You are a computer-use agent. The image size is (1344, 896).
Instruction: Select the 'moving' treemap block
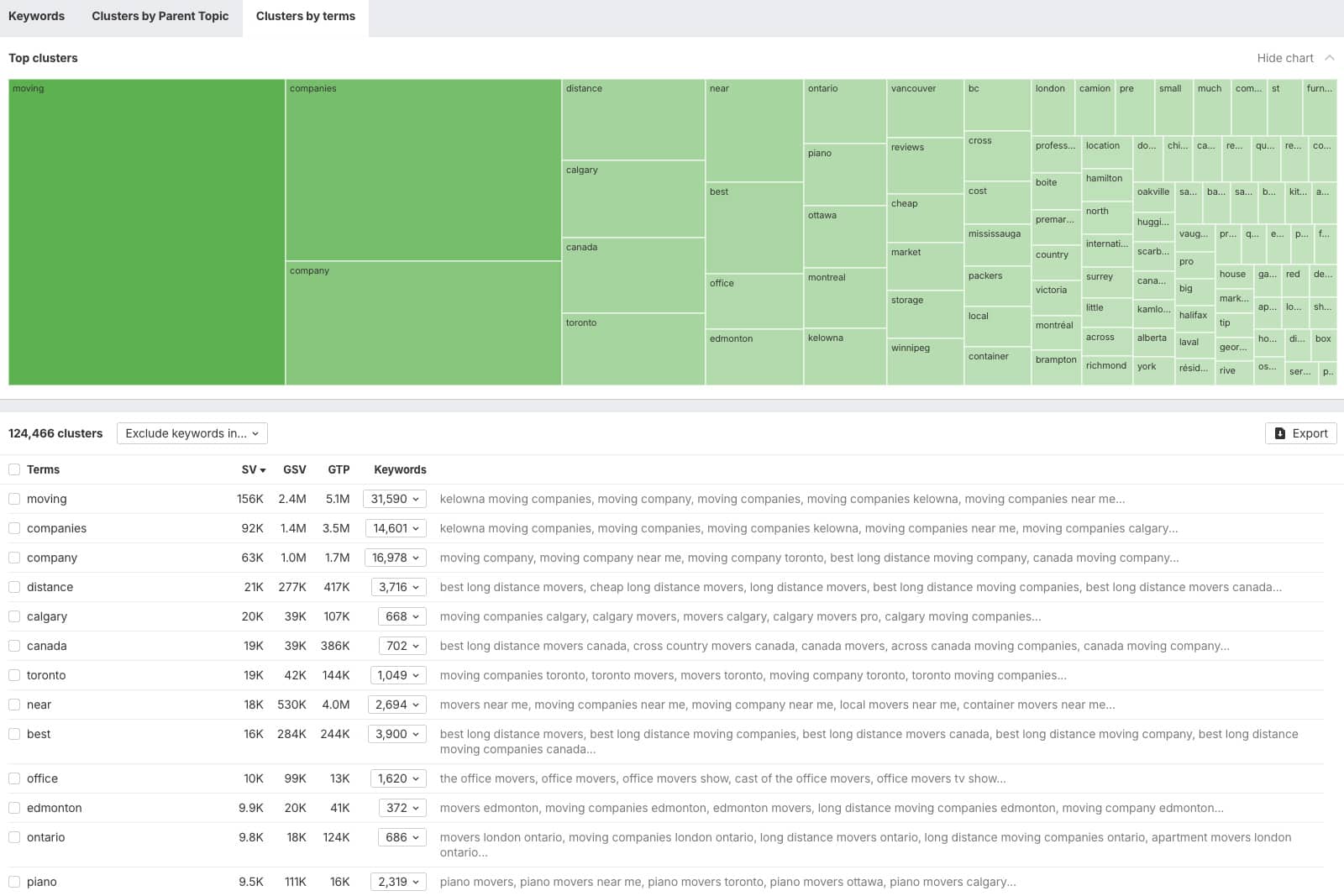[x=147, y=233]
